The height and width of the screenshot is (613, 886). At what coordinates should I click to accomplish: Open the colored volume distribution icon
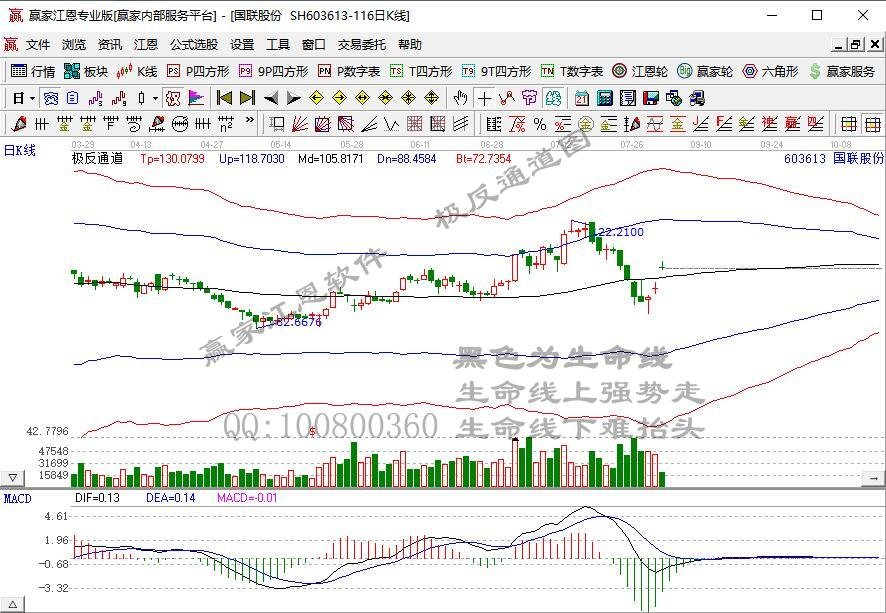(196, 99)
